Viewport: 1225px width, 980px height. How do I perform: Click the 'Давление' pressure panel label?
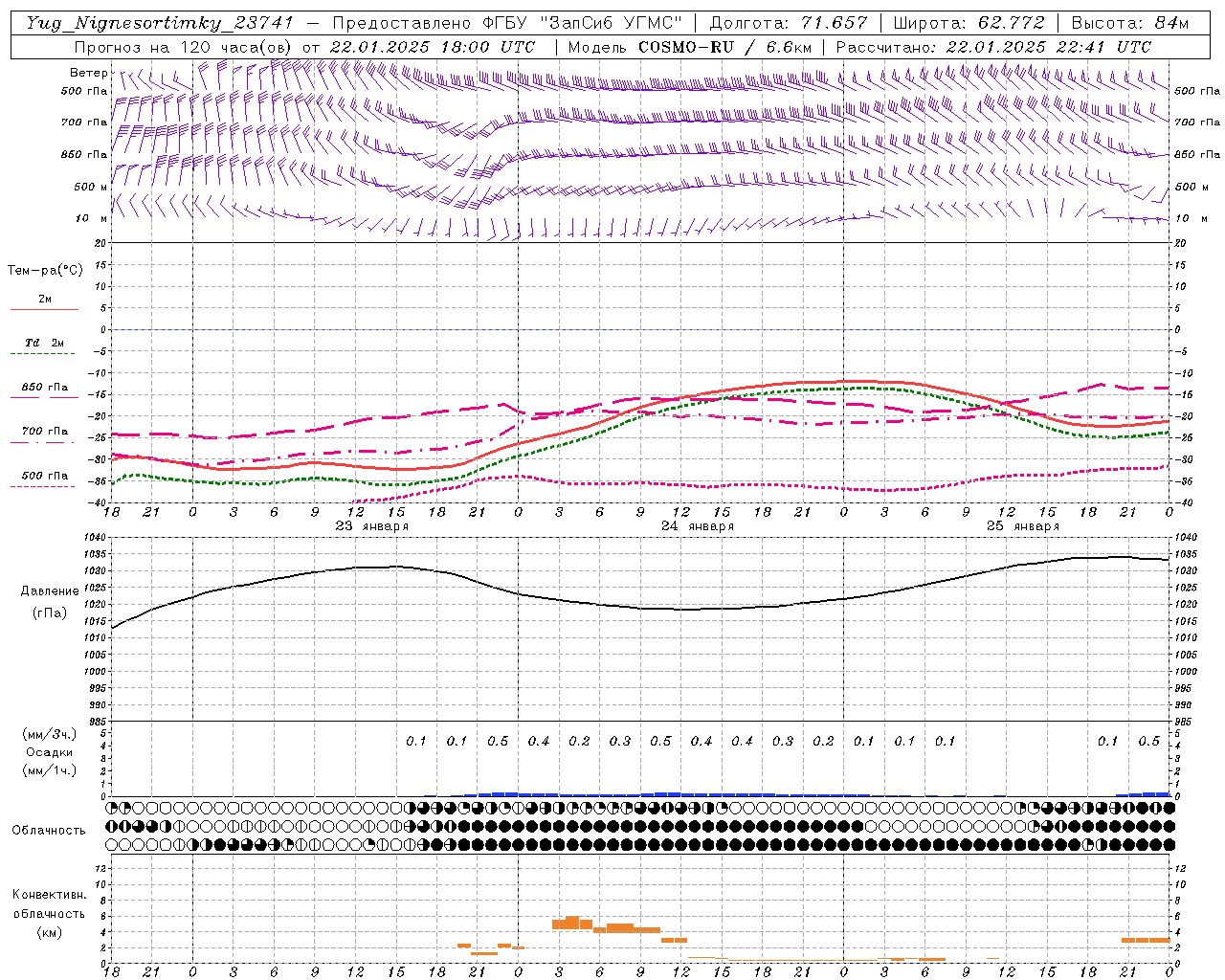point(50,591)
